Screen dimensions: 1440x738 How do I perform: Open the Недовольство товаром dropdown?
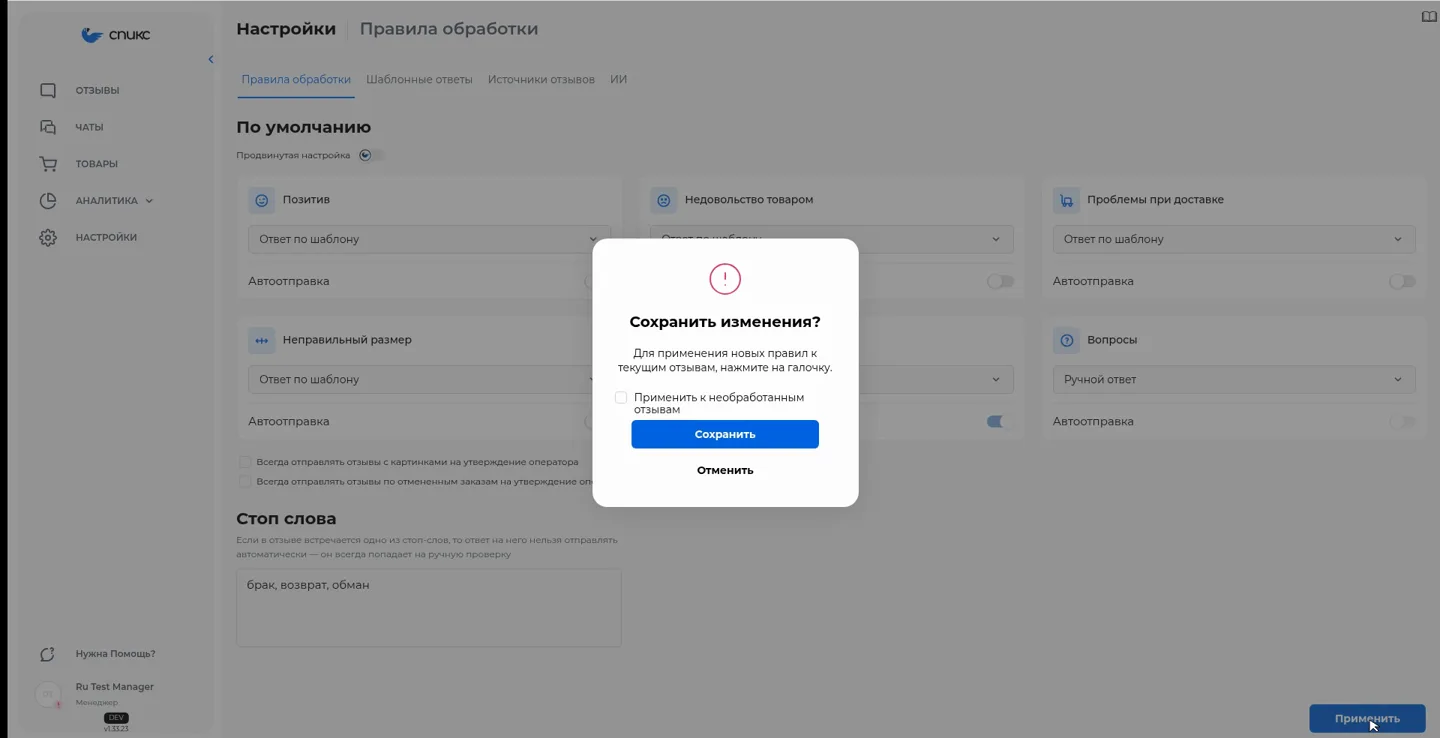832,240
